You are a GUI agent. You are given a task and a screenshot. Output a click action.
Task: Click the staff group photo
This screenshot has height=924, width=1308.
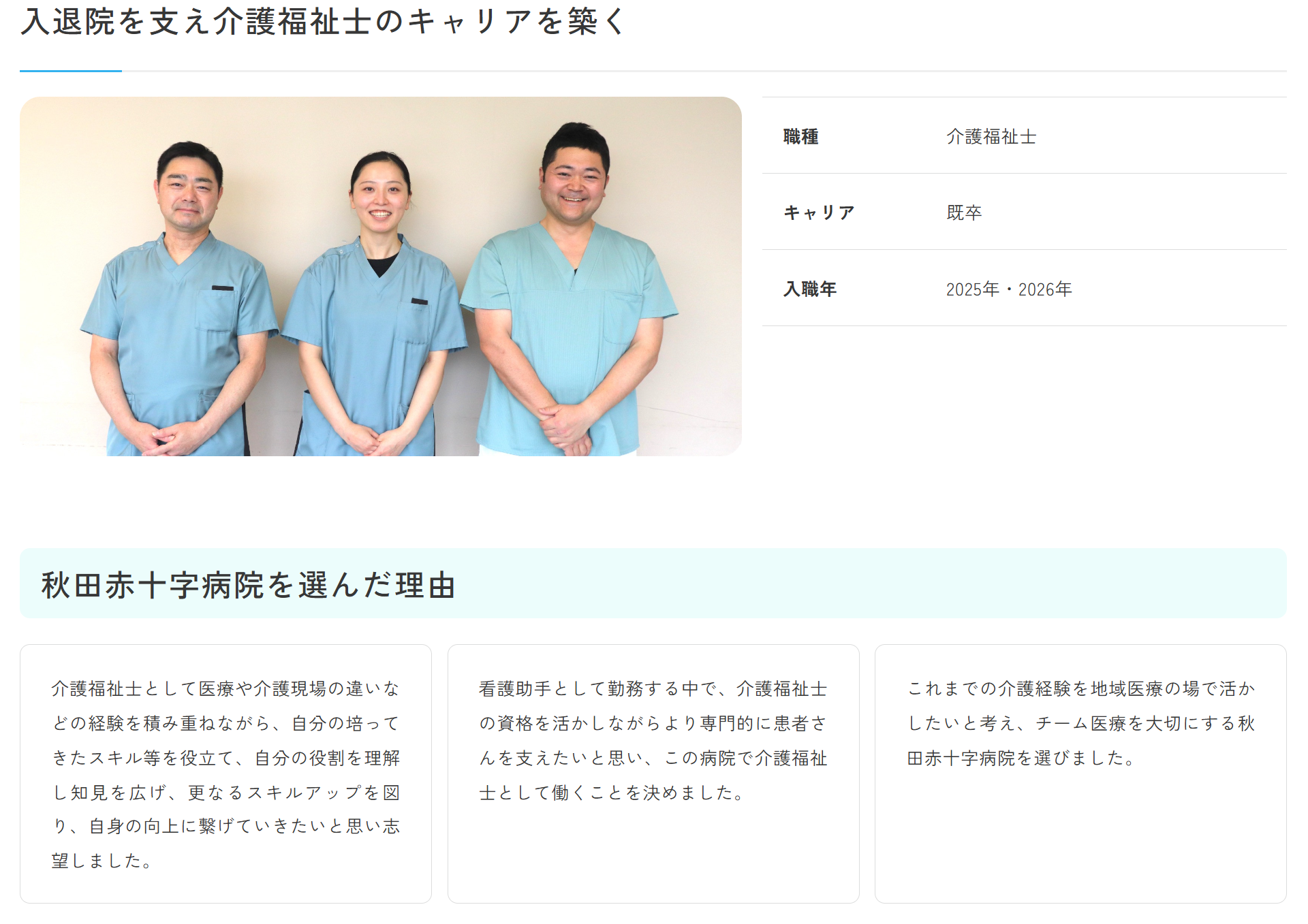coord(380,276)
